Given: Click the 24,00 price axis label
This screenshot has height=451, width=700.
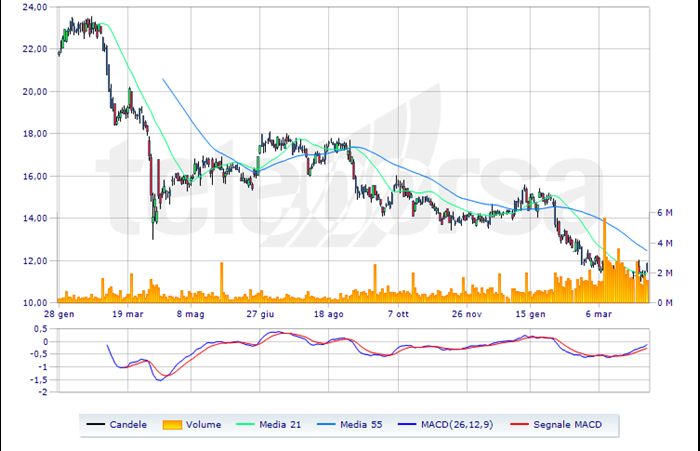Looking at the screenshot, I should (x=34, y=7).
